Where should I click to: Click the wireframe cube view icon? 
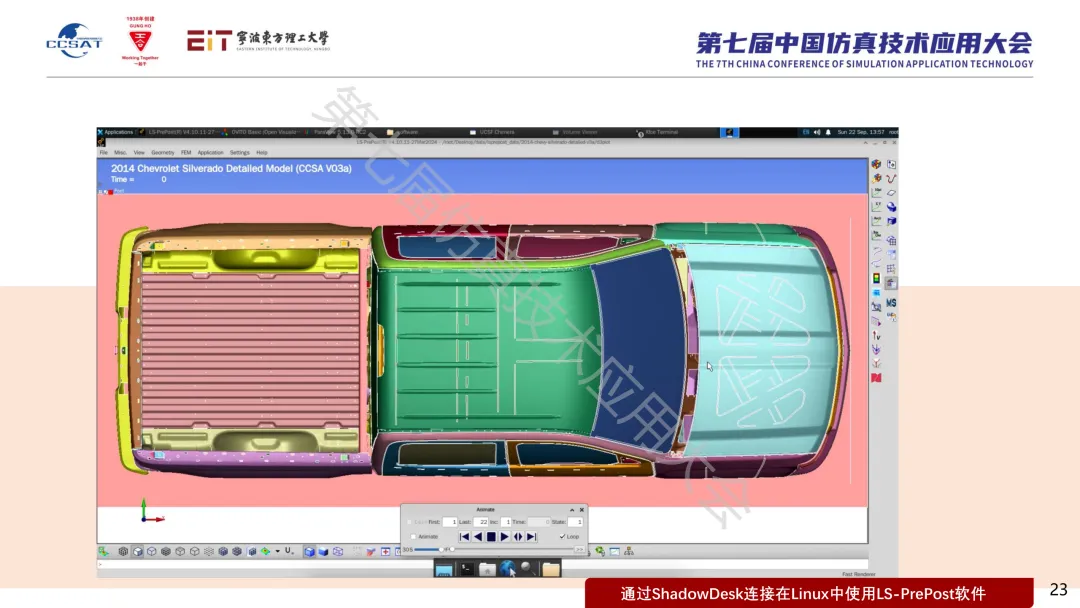point(152,552)
